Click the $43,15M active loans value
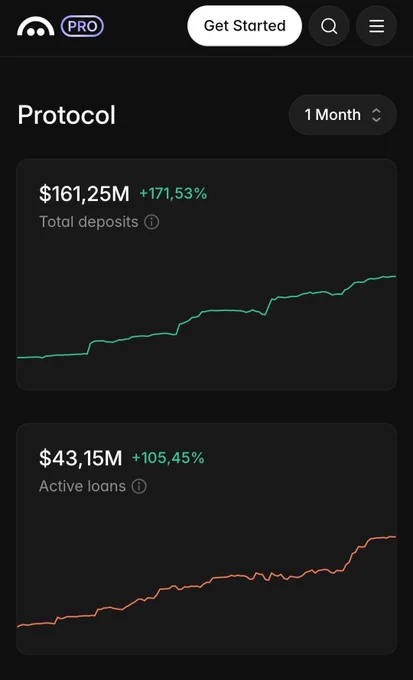Viewport: 413px width, 680px height. [x=81, y=458]
